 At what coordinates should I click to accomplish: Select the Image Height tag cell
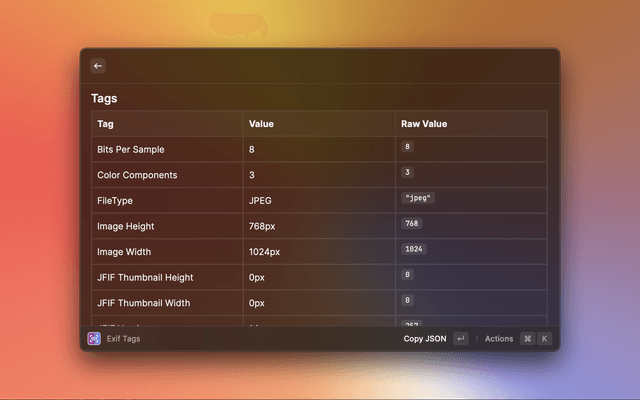pyautogui.click(x=125, y=226)
